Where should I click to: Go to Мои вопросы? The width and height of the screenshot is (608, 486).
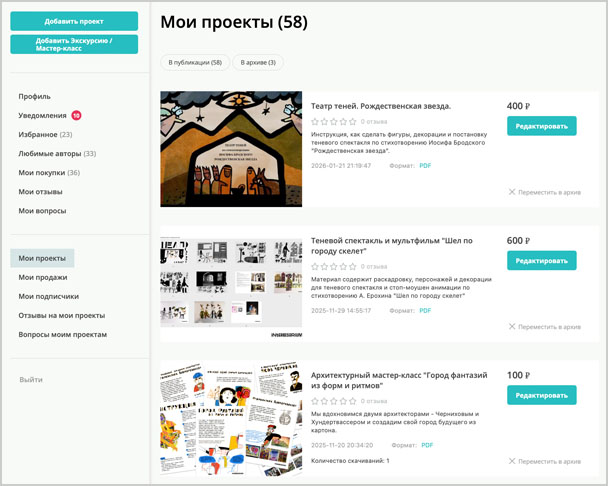click(x=42, y=211)
